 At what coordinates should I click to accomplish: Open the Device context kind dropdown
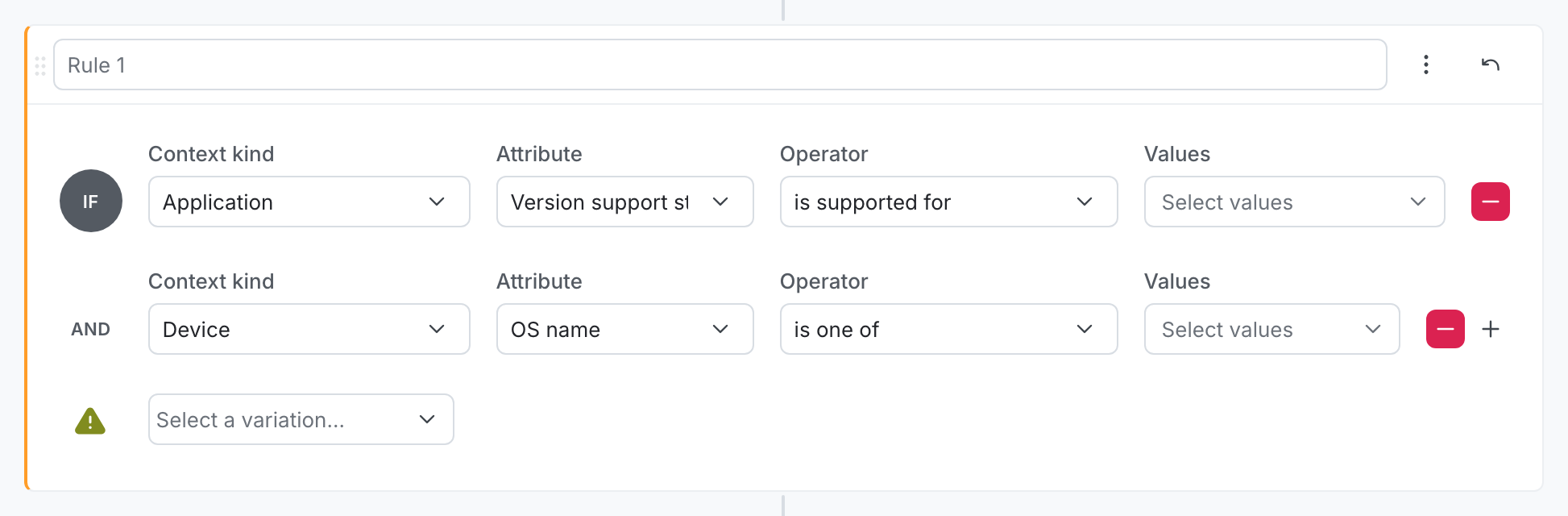click(x=309, y=329)
